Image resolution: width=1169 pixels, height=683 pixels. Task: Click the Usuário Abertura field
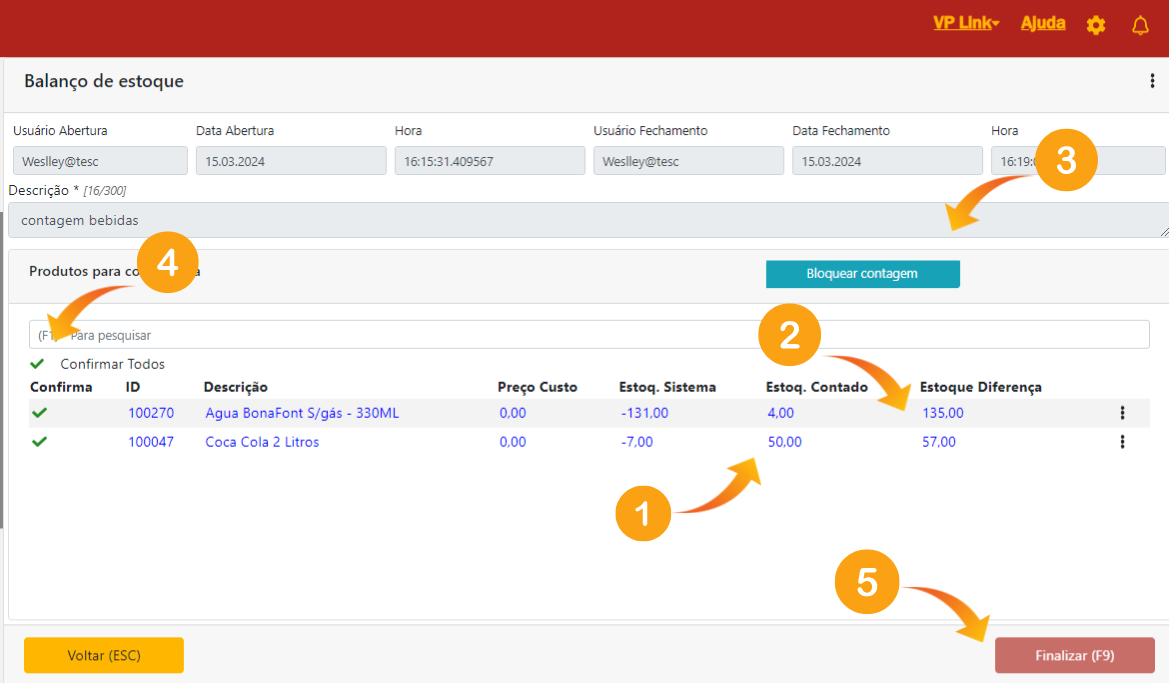(100, 161)
